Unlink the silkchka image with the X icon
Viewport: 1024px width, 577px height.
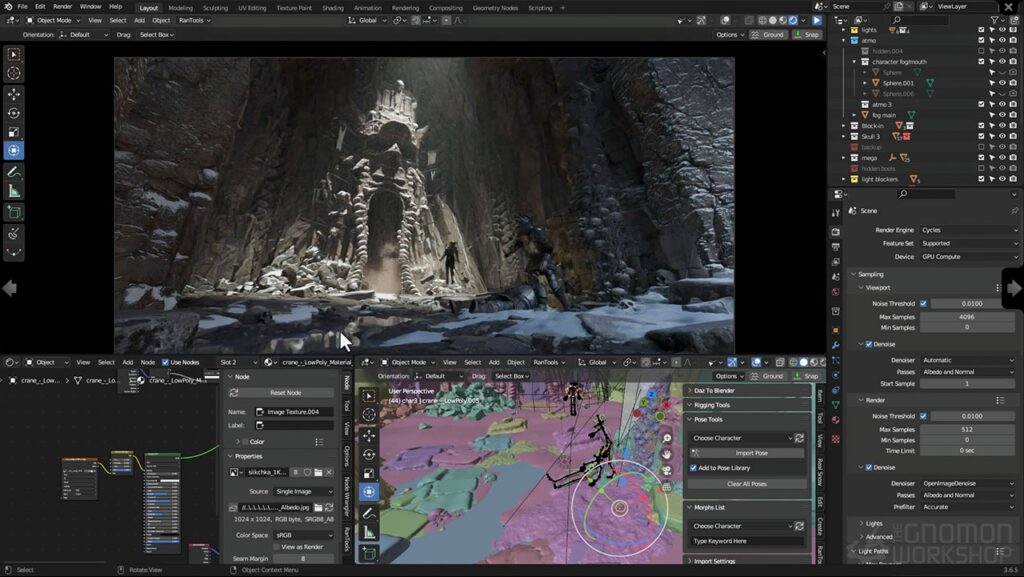pyautogui.click(x=328, y=472)
